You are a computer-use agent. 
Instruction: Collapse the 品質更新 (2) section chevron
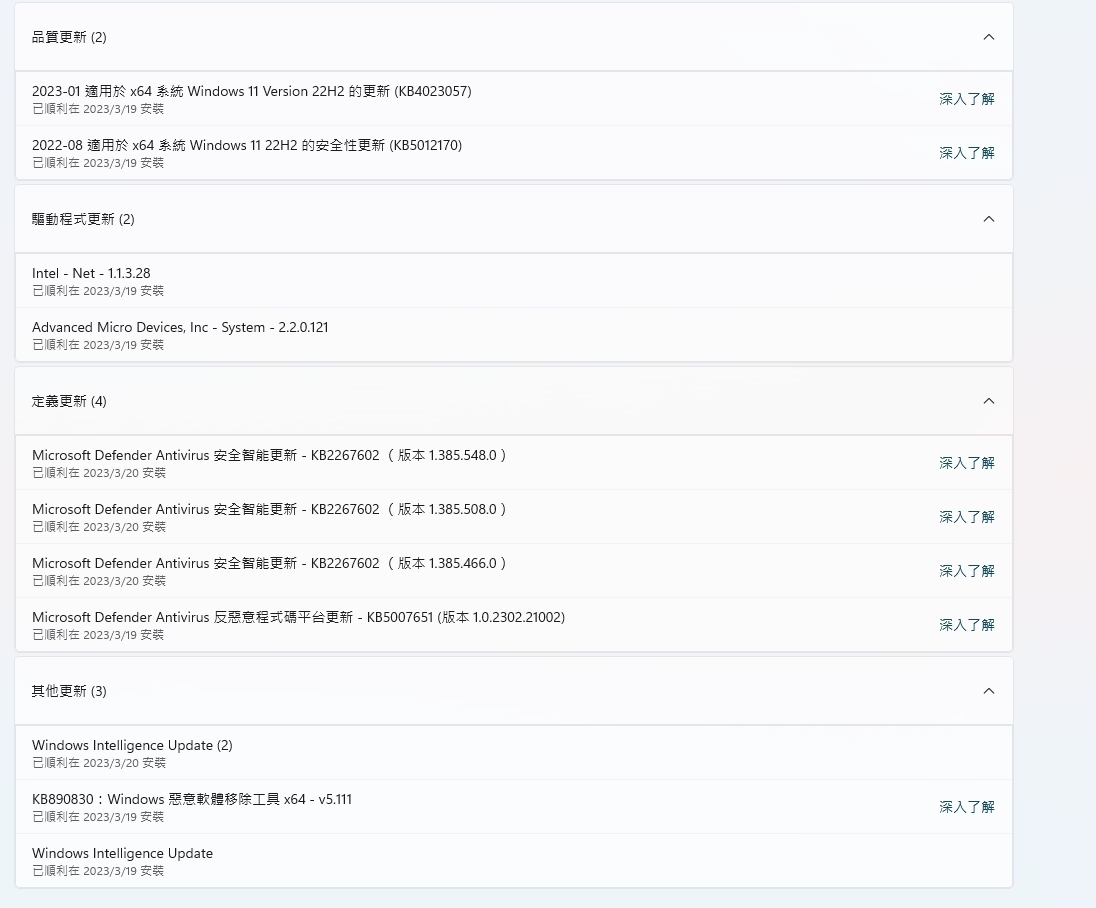[988, 37]
